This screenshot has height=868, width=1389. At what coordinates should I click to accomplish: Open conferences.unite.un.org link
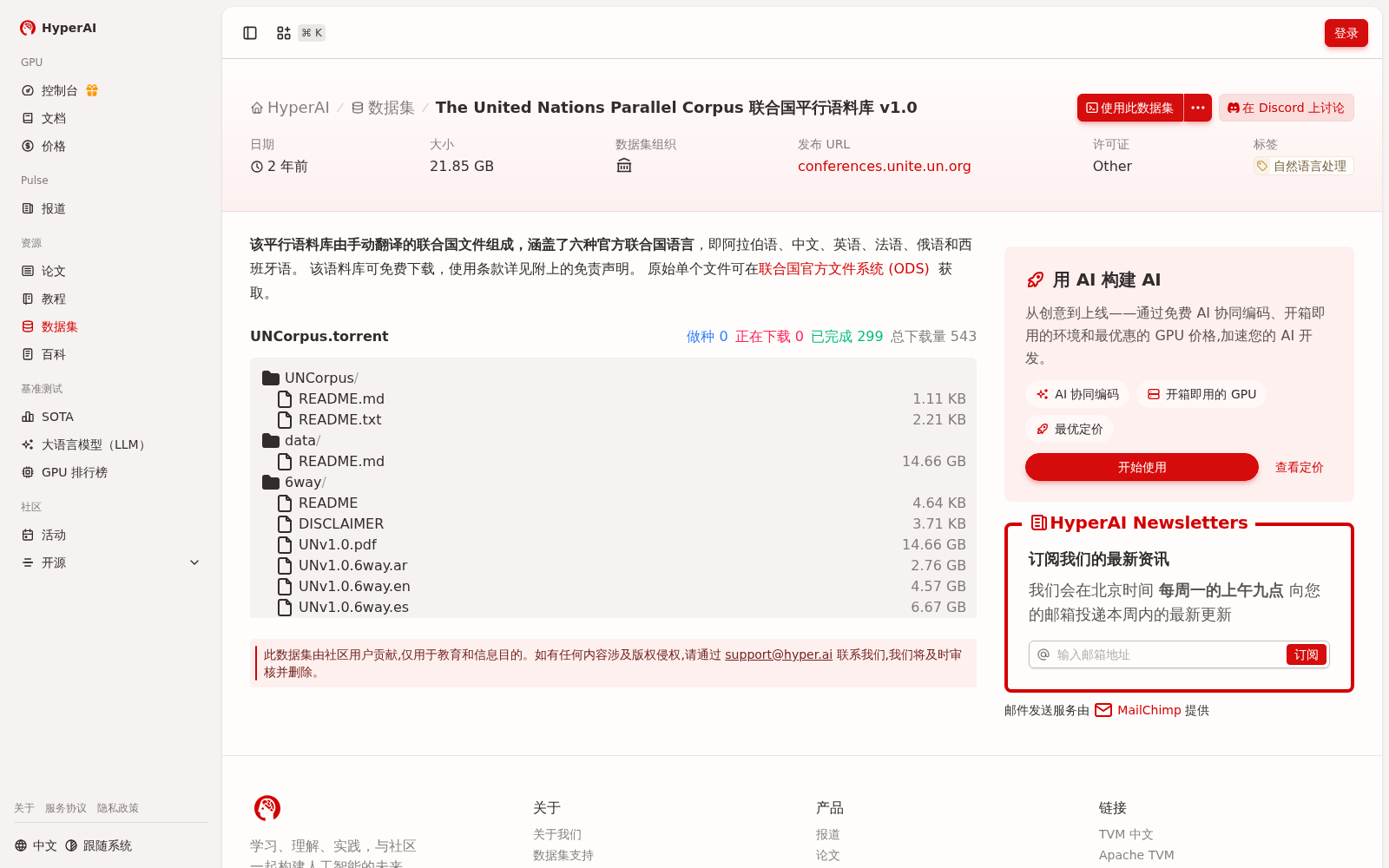(x=884, y=166)
